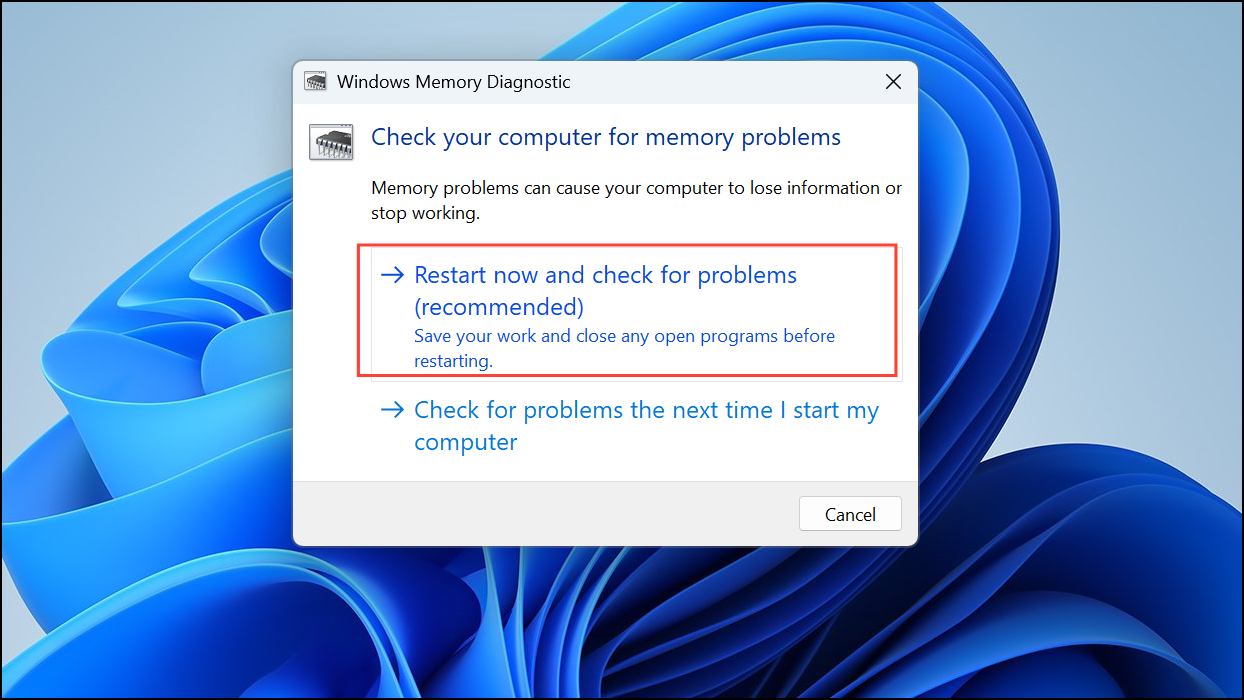The height and width of the screenshot is (700, 1244).
Task: Dismiss the dialog using Cancel
Action: point(849,513)
